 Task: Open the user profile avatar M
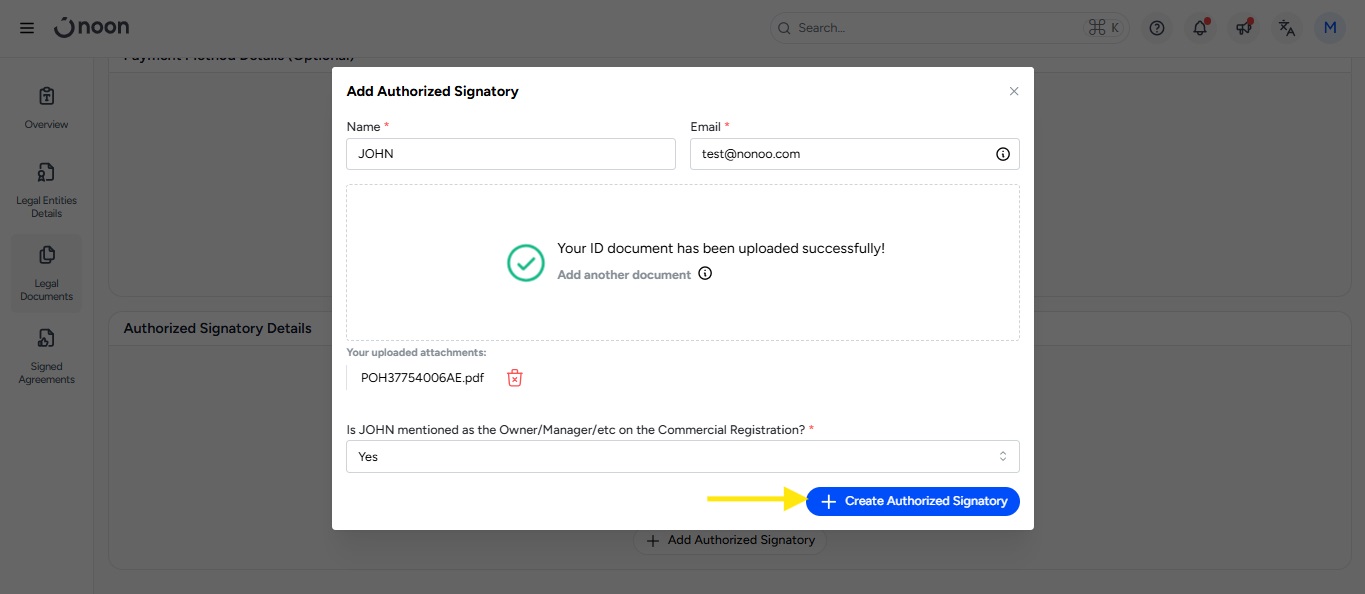tap(1330, 28)
